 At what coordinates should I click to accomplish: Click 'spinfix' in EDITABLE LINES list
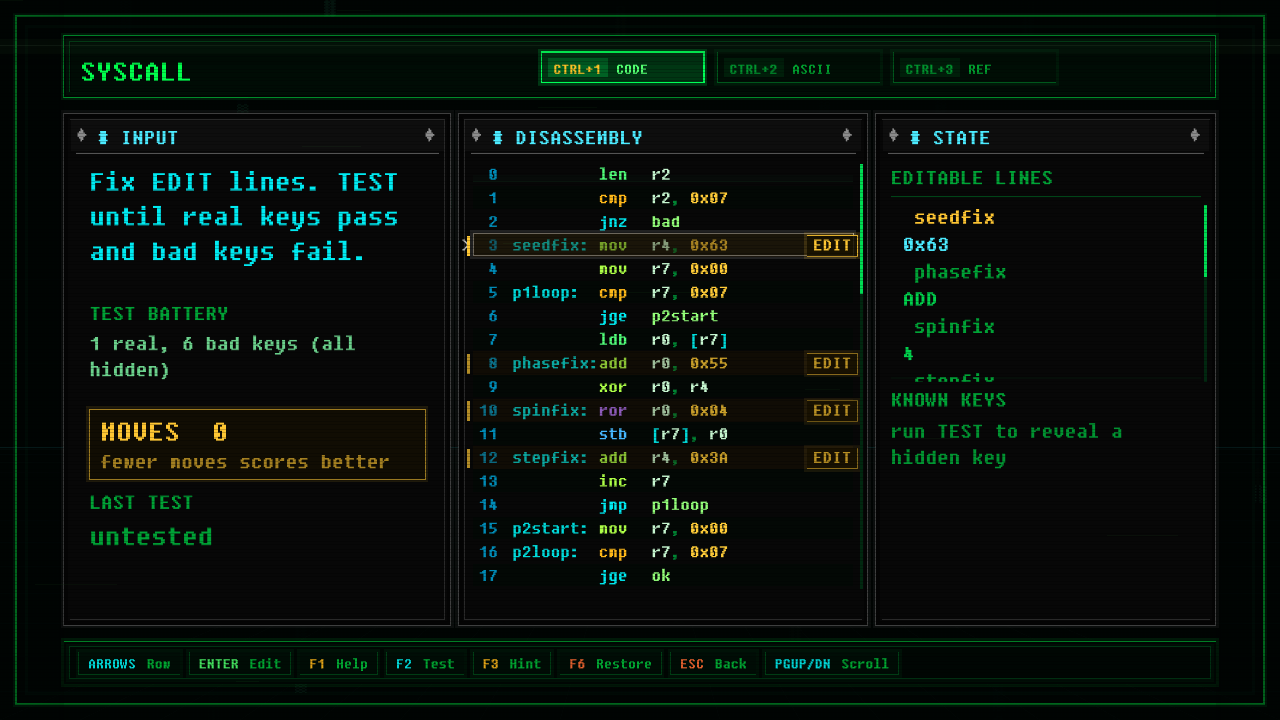pyautogui.click(x=954, y=327)
